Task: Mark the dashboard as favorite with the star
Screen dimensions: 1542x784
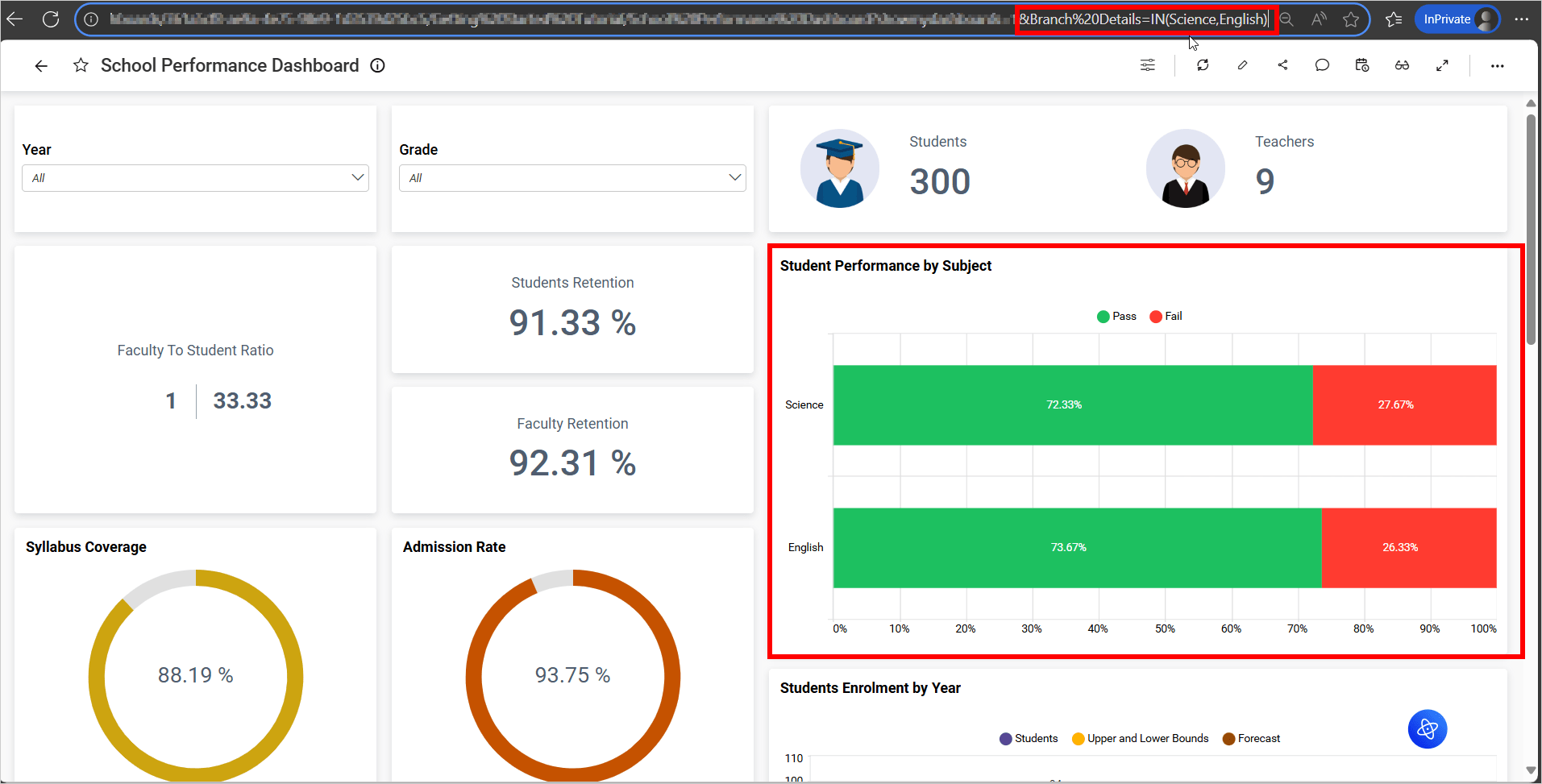Action: tap(81, 65)
